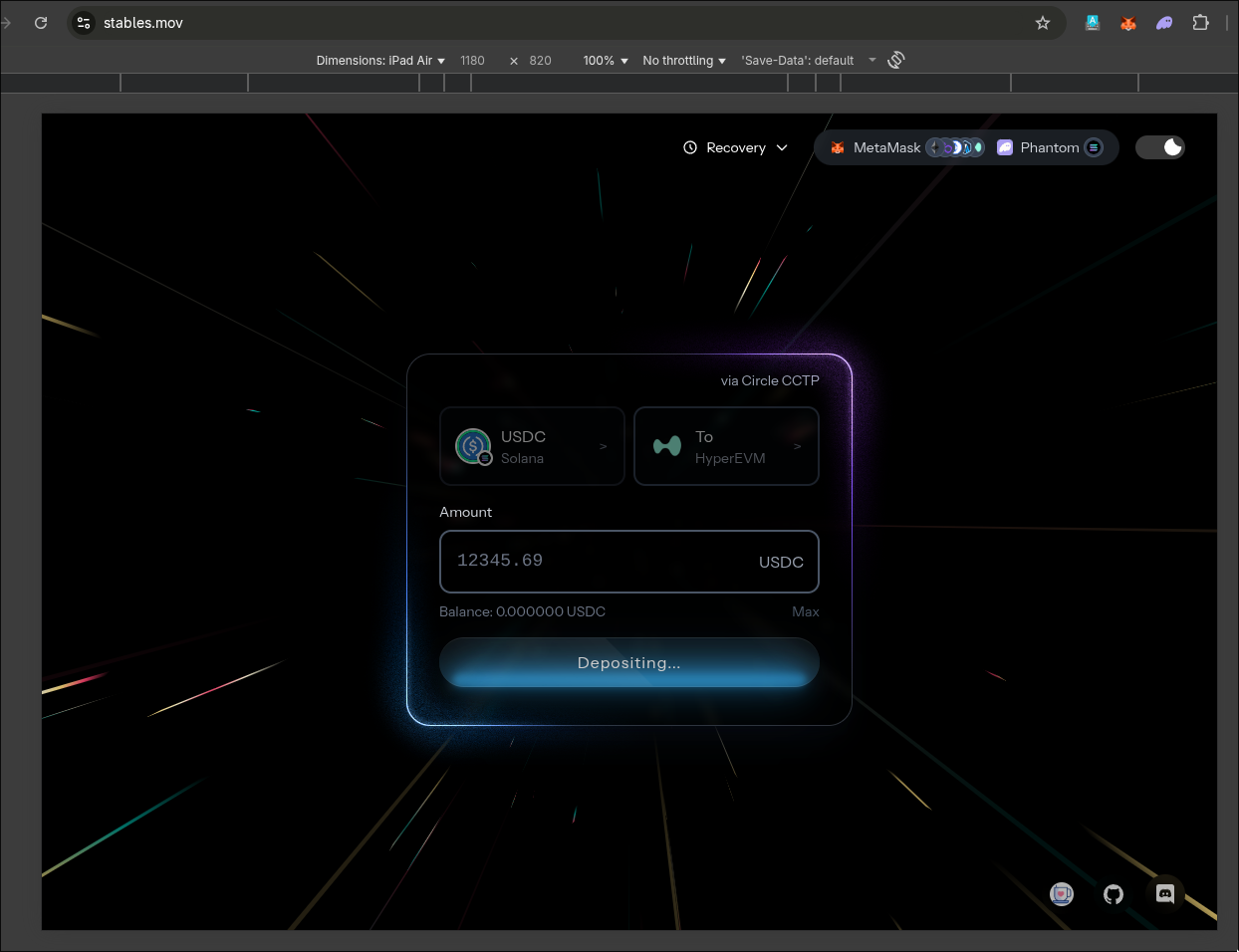Open the browser Extensions puzzle icon
Viewport: 1239px width, 952px height.
[1201, 23]
